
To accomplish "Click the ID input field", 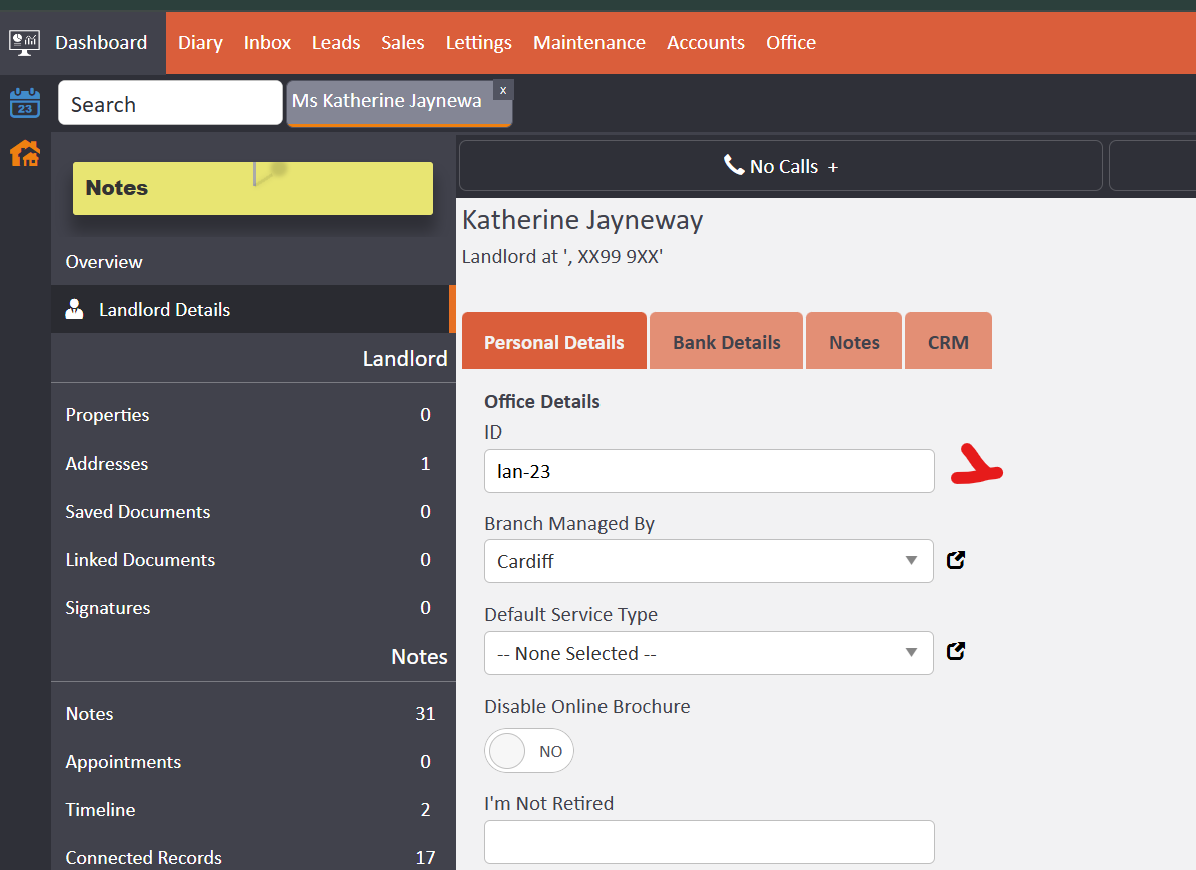I will click(x=708, y=471).
